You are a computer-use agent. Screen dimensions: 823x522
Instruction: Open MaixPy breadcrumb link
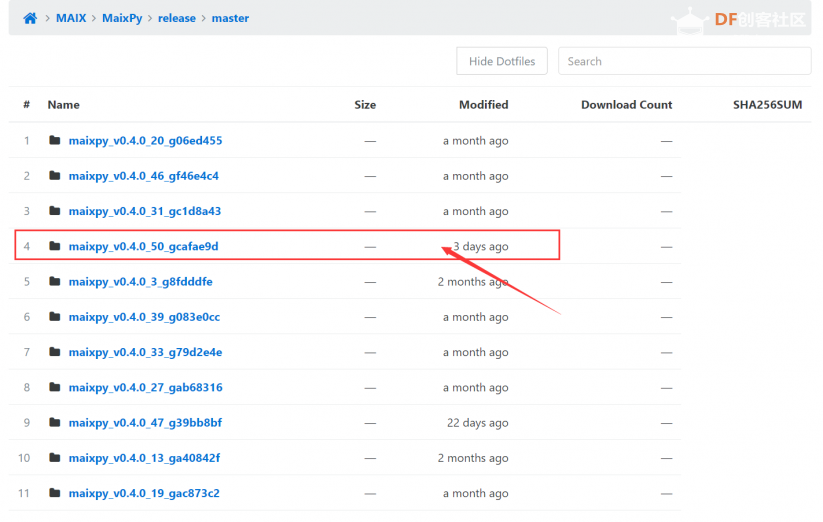coord(122,18)
